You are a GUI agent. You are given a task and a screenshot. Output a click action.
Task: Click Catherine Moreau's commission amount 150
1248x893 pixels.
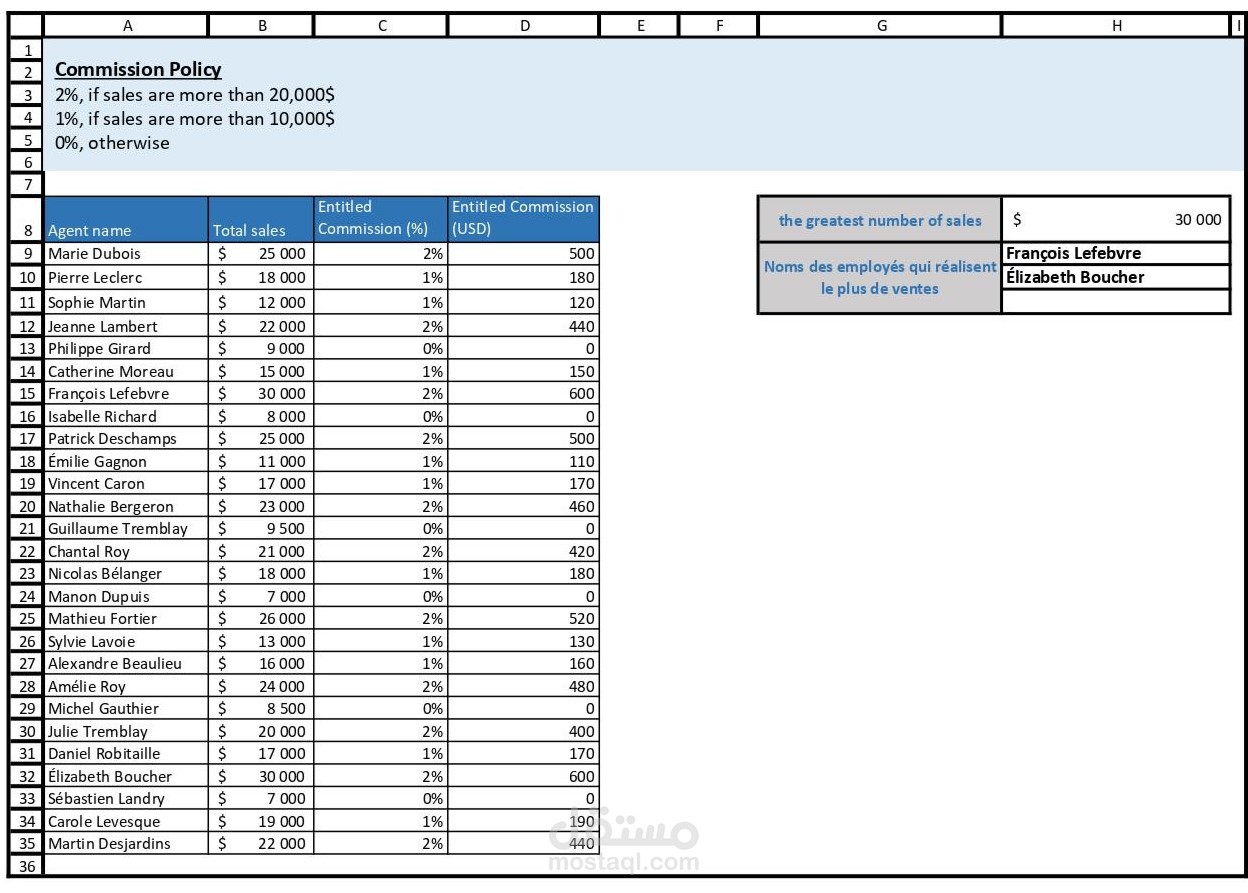click(x=524, y=371)
